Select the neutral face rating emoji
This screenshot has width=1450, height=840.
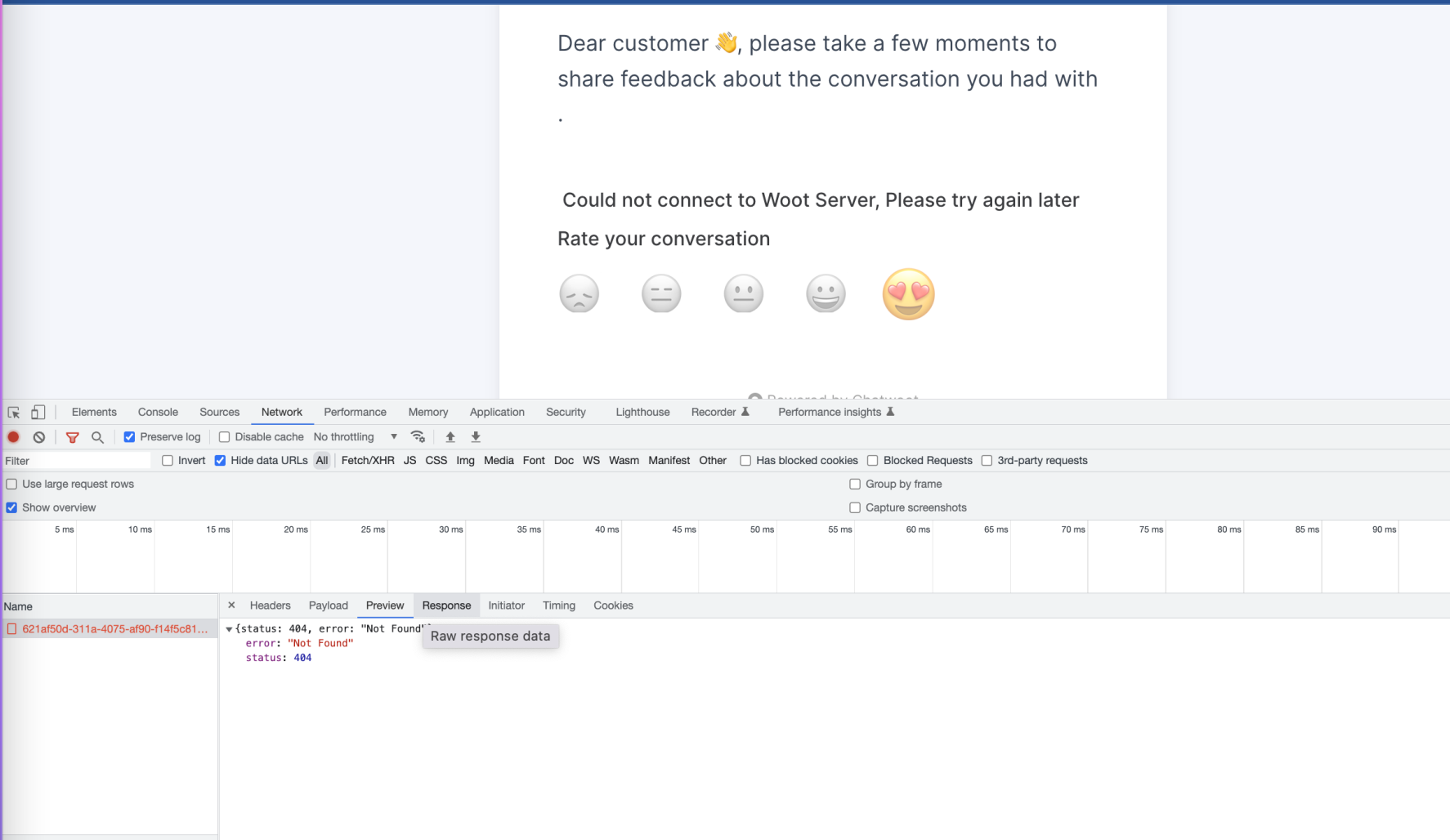tap(744, 293)
